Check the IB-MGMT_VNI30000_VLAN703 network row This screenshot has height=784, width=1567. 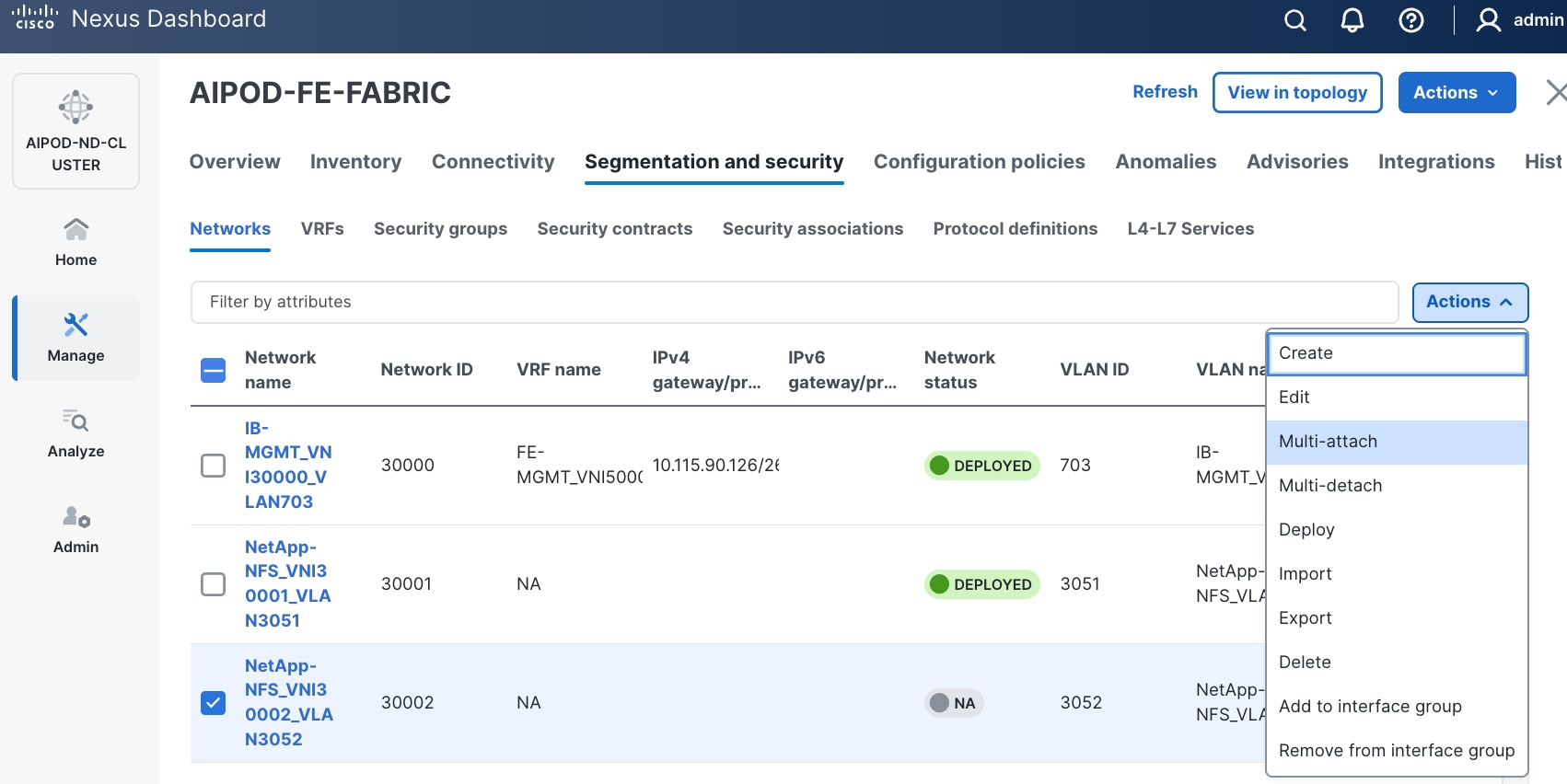(213, 466)
